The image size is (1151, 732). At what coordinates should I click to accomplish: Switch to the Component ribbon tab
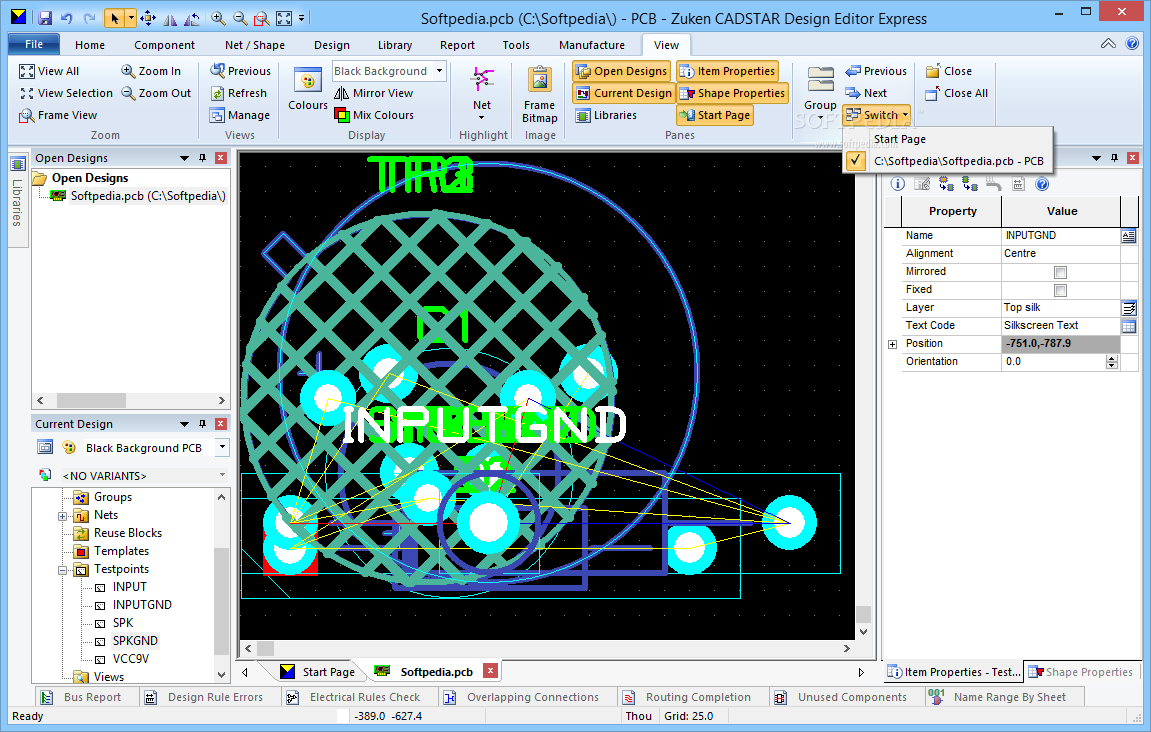tap(164, 45)
